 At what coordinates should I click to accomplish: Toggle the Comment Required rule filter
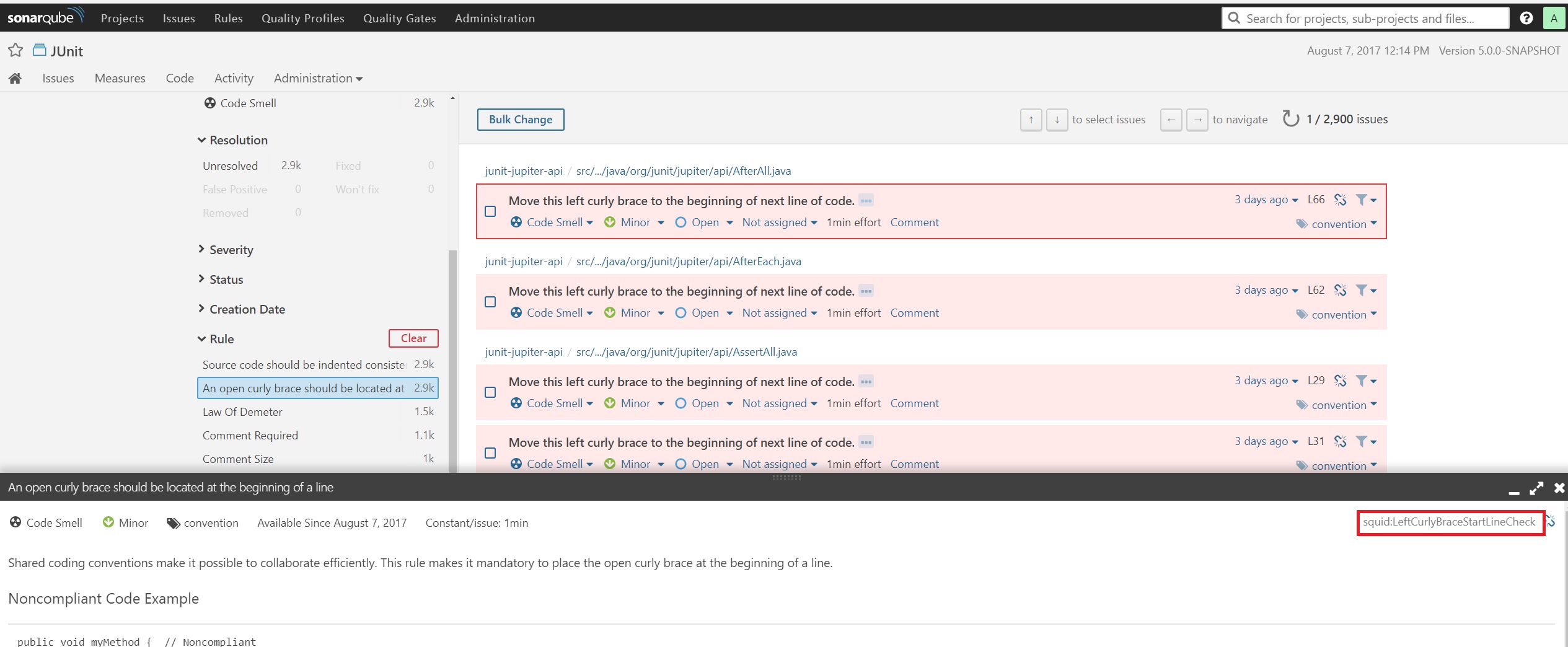pos(319,435)
